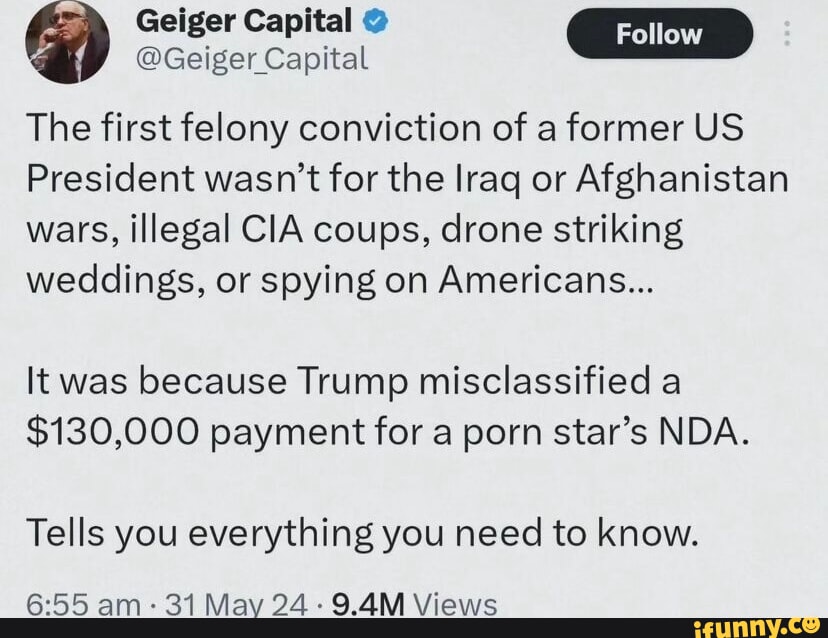The height and width of the screenshot is (638, 828).
Task: Click the blue verified badge
Action: coord(367,19)
